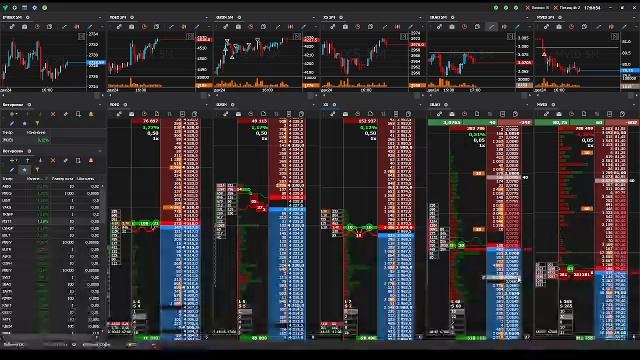Click the document icon in IRAO order book toolbar
The image size is (640, 360).
(x=477, y=114)
